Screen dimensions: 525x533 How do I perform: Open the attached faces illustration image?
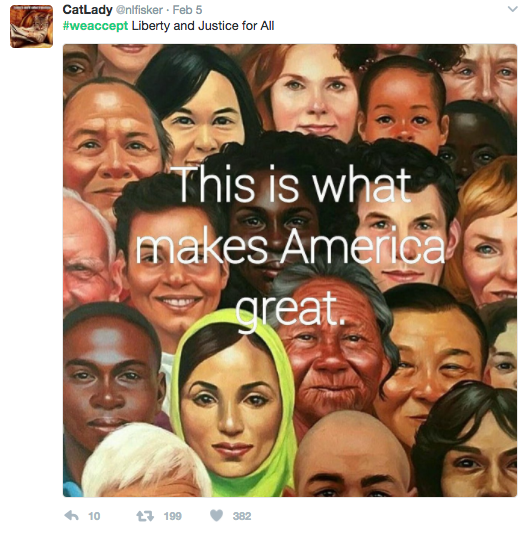click(290, 271)
